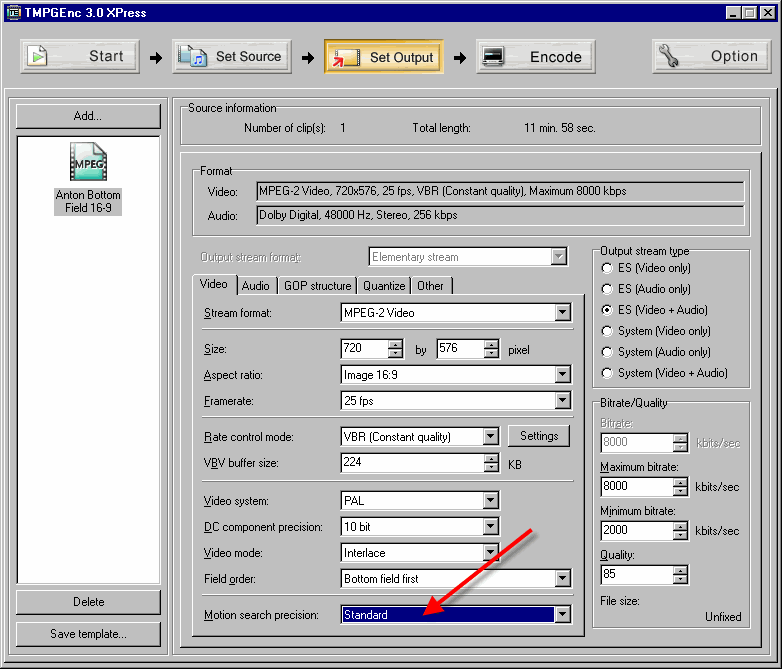Open the Stream format dropdown

pos(563,313)
